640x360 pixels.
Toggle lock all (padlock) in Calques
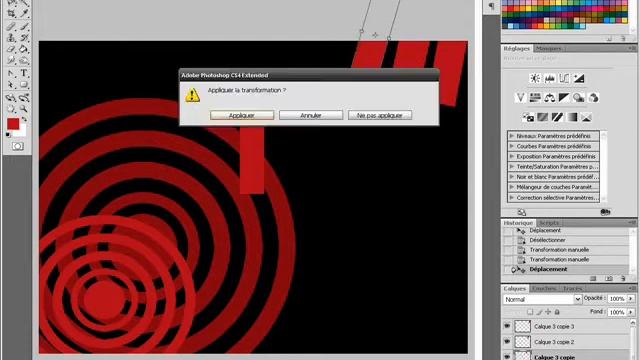click(557, 312)
